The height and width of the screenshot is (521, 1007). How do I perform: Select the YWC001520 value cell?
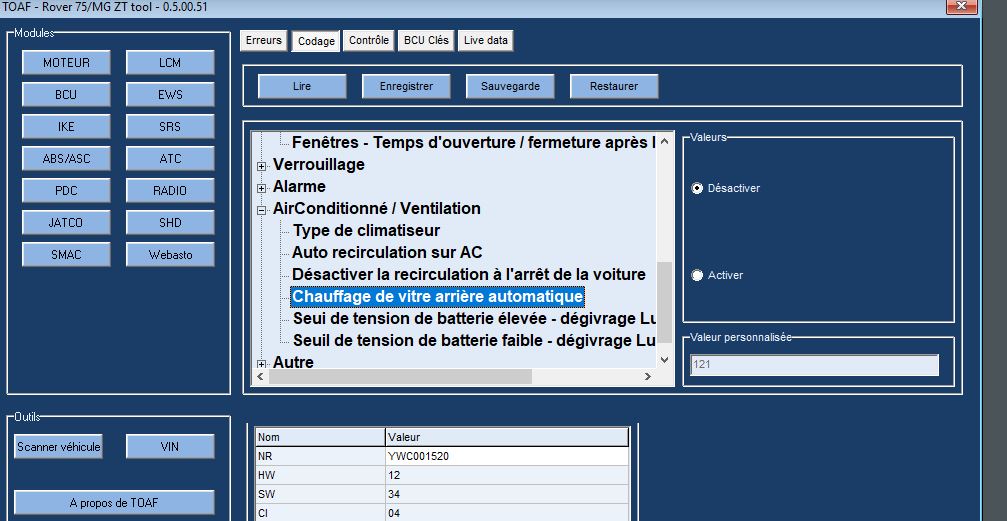tap(507, 457)
